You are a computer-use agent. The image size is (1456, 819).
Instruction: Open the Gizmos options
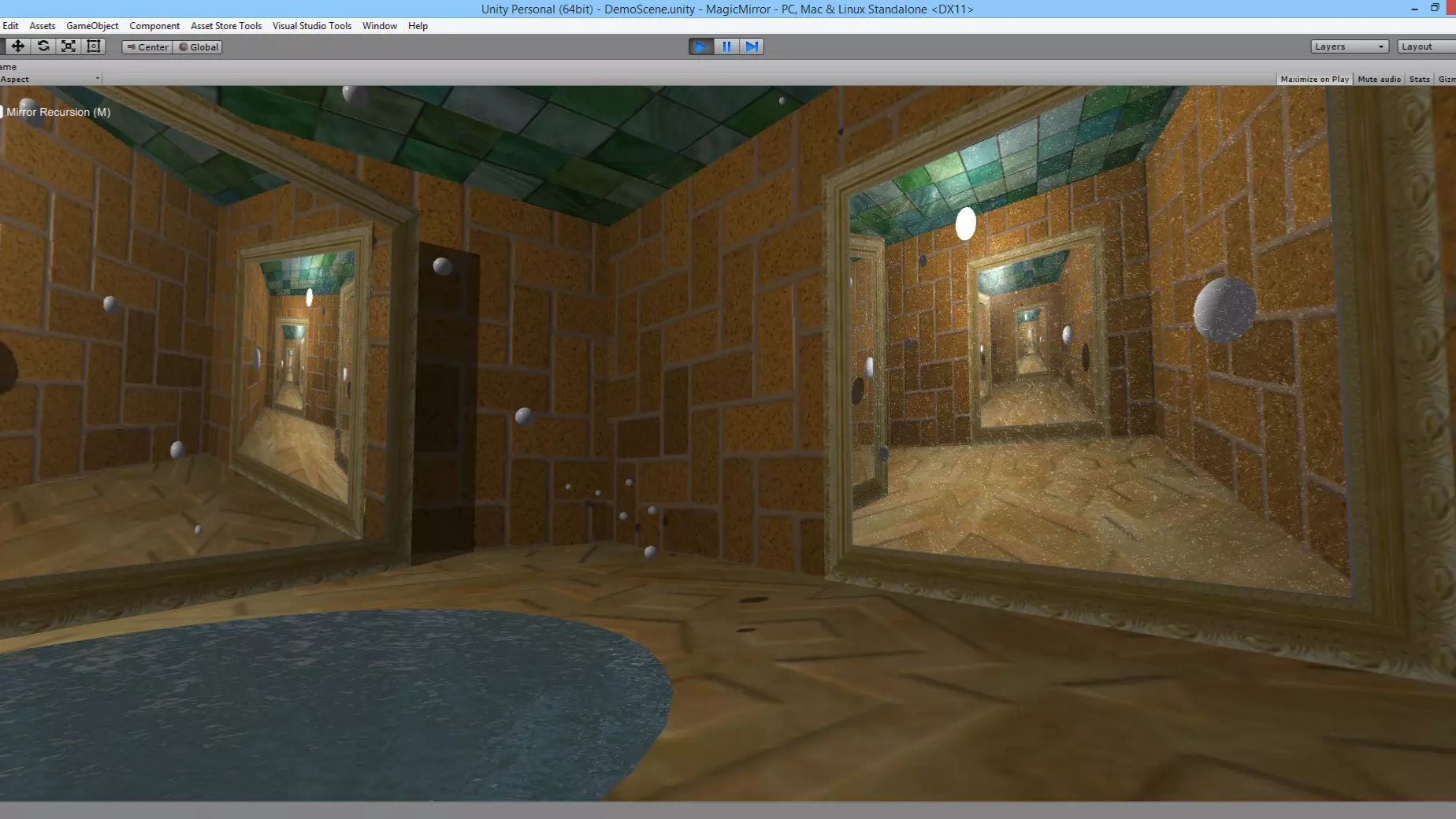[x=1447, y=79]
